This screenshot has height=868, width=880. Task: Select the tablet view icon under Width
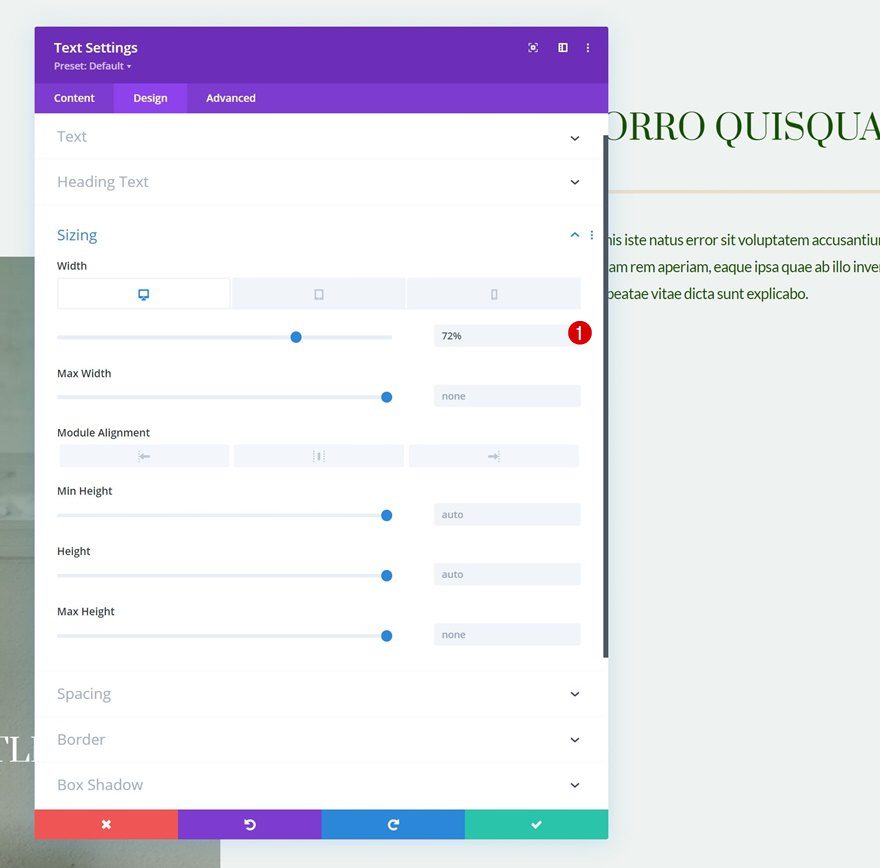[x=318, y=293]
